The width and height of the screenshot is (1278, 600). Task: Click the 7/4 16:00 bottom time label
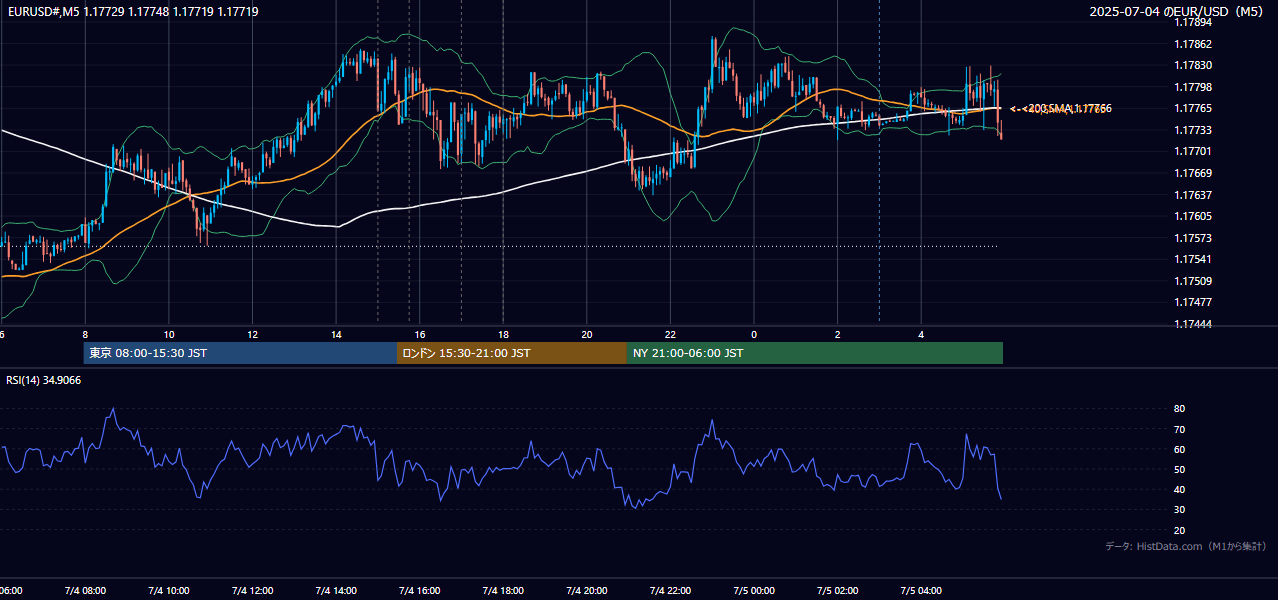[420, 591]
